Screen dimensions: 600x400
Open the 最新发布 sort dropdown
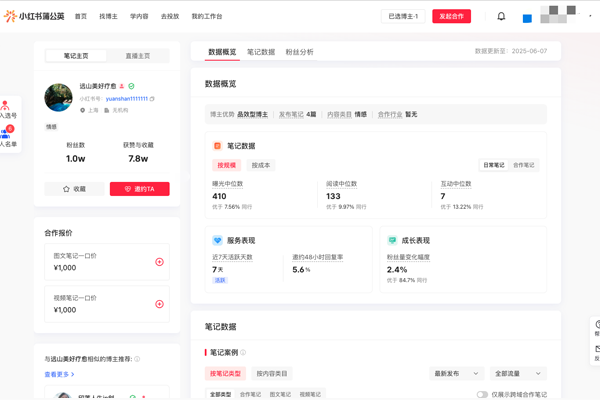pos(457,374)
